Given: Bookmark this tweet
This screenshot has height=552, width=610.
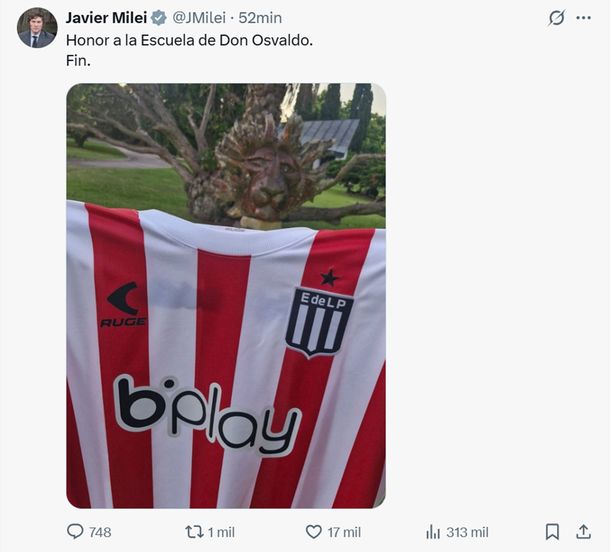Looking at the screenshot, I should coord(552,532).
